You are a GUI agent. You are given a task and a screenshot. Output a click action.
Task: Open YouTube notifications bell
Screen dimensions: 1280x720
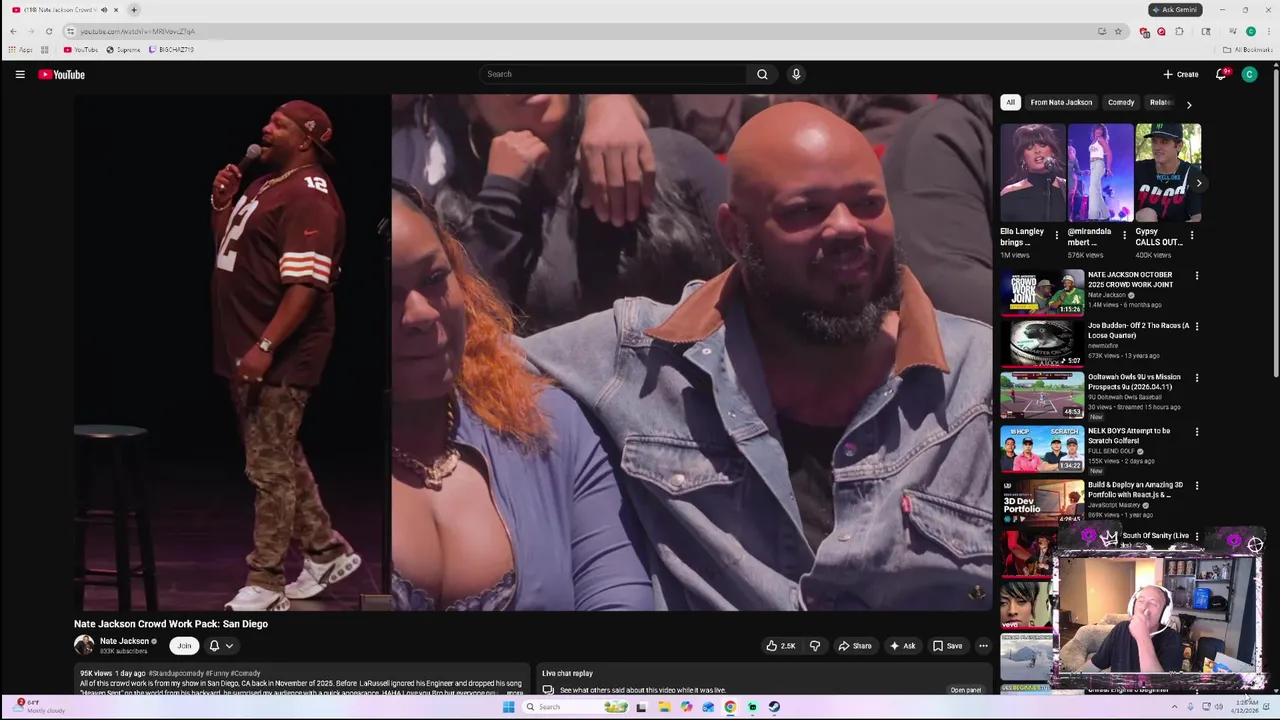click(x=1221, y=74)
